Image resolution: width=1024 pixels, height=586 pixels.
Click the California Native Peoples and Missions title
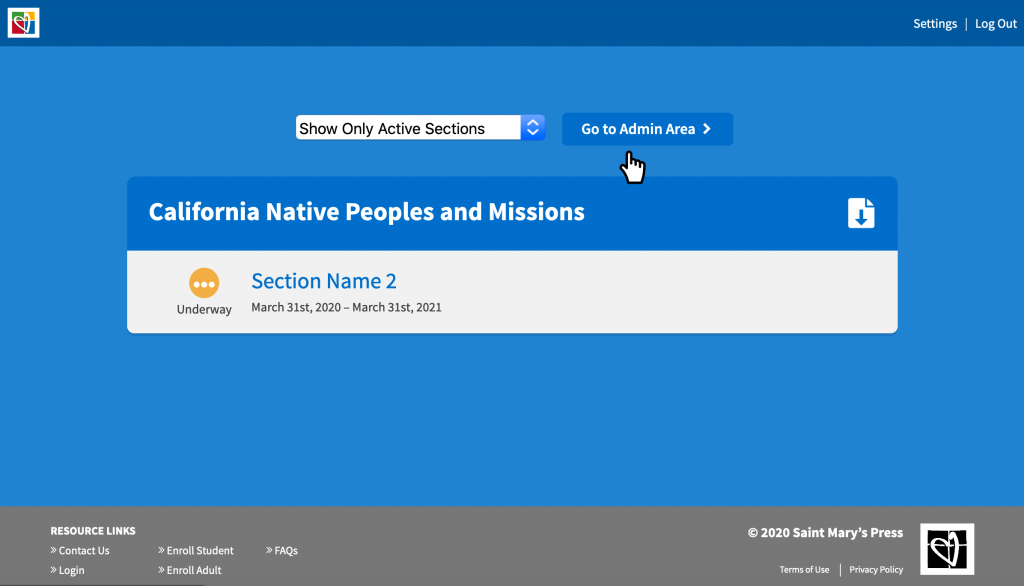click(366, 212)
